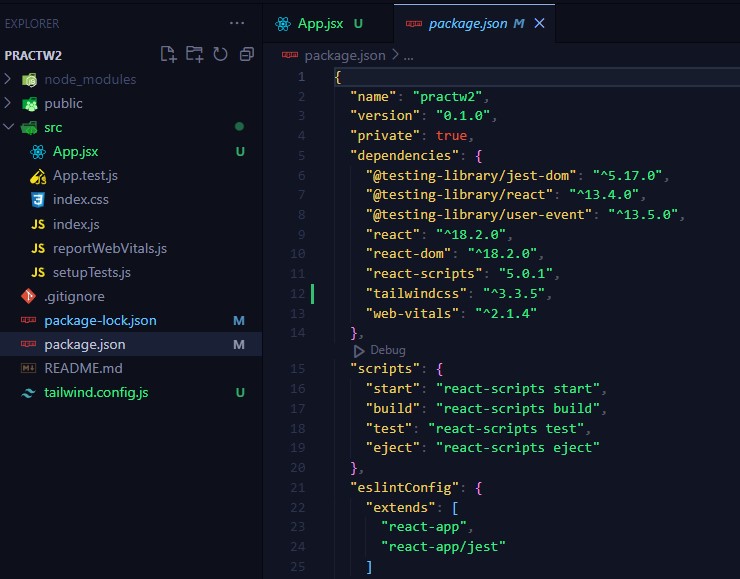Click the green gutter change marker on line 12

312,294
